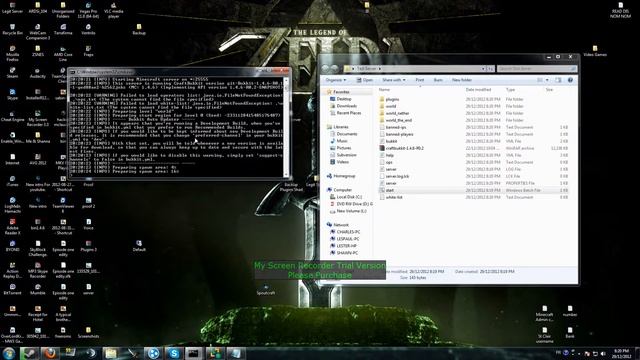Image resolution: width=640 pixels, height=360 pixels.
Task: Open the Windows Start menu
Action: click(x=9, y=353)
